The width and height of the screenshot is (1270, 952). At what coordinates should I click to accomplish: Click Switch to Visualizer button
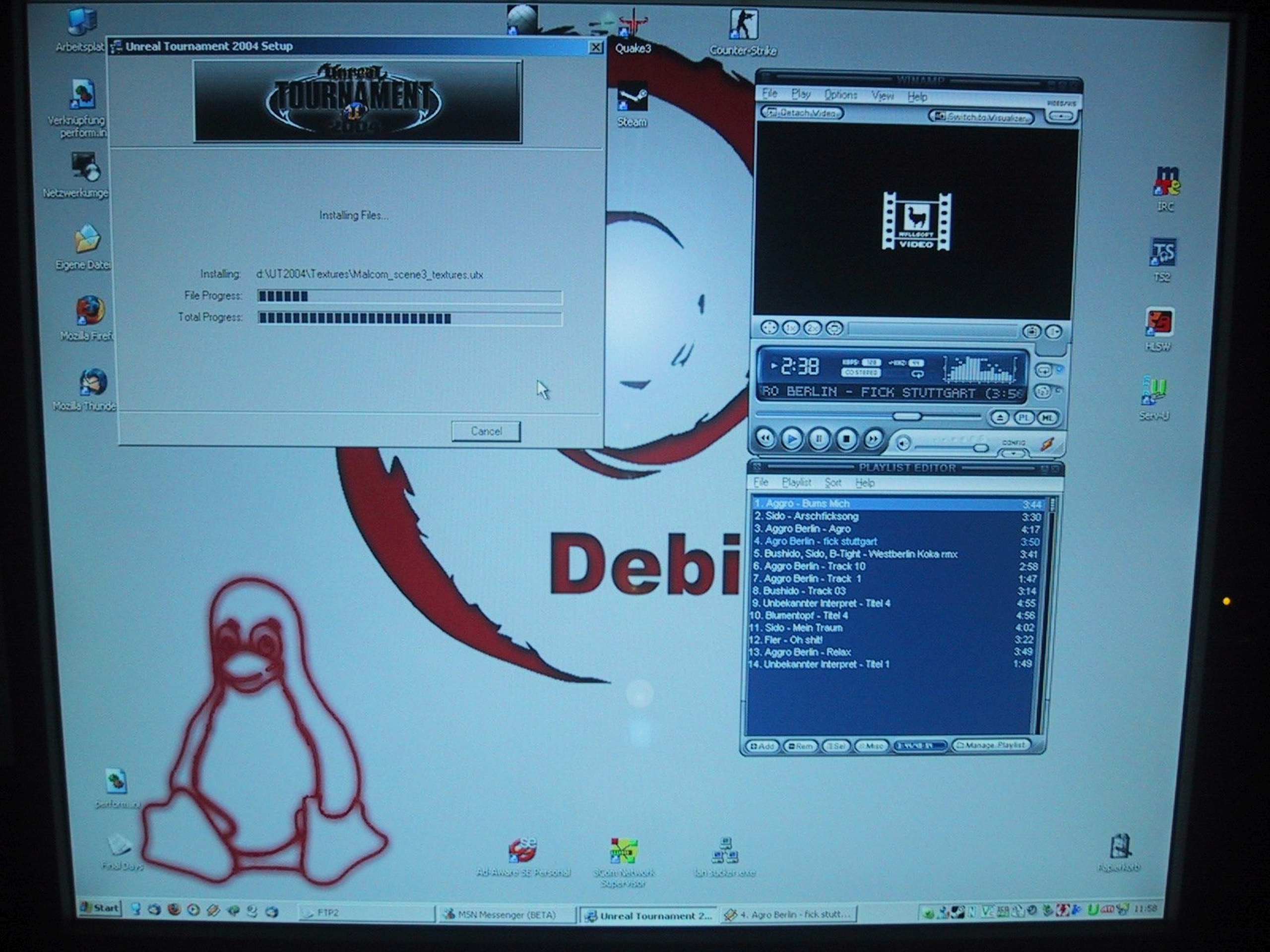coord(981,117)
